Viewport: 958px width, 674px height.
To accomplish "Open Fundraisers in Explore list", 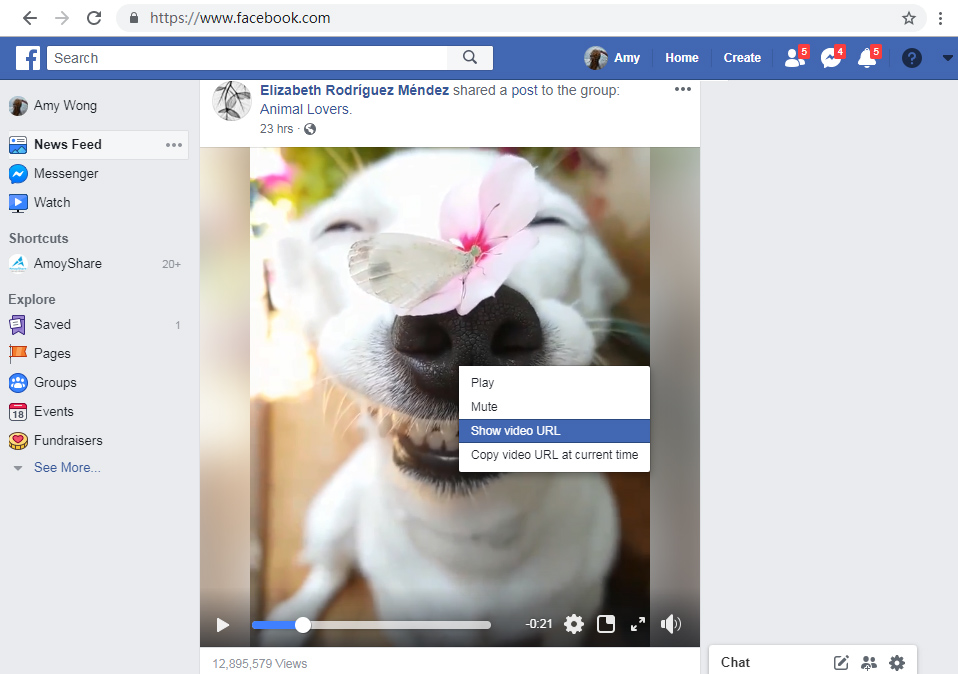I will click(x=56, y=440).
